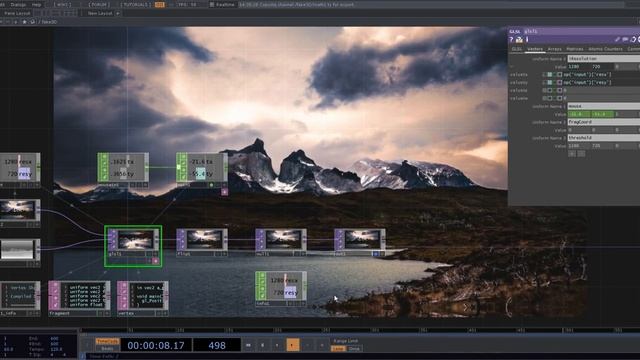Click the Pane Layout label
640x360 pixels.
tap(17, 13)
